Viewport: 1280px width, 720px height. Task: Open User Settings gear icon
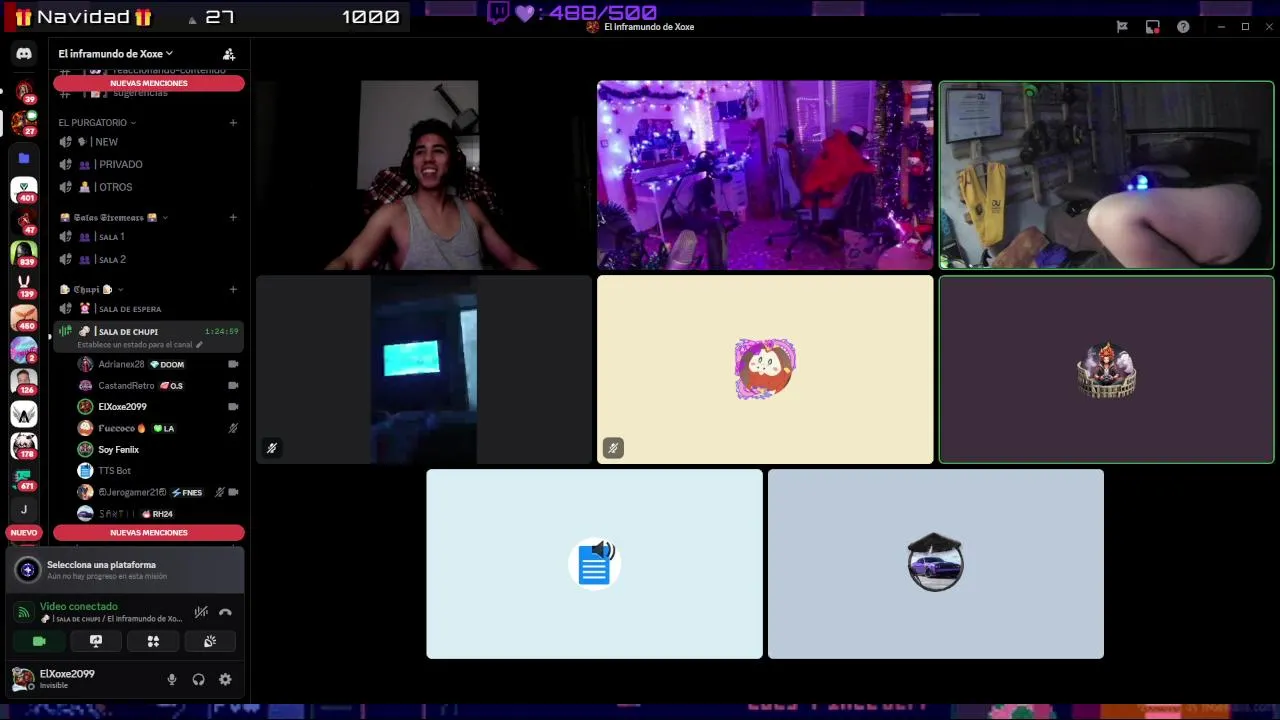pos(225,679)
